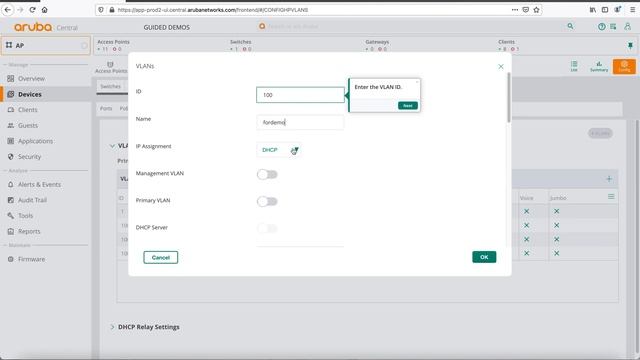Click GUIDED DEMOS header text

click(167, 27)
